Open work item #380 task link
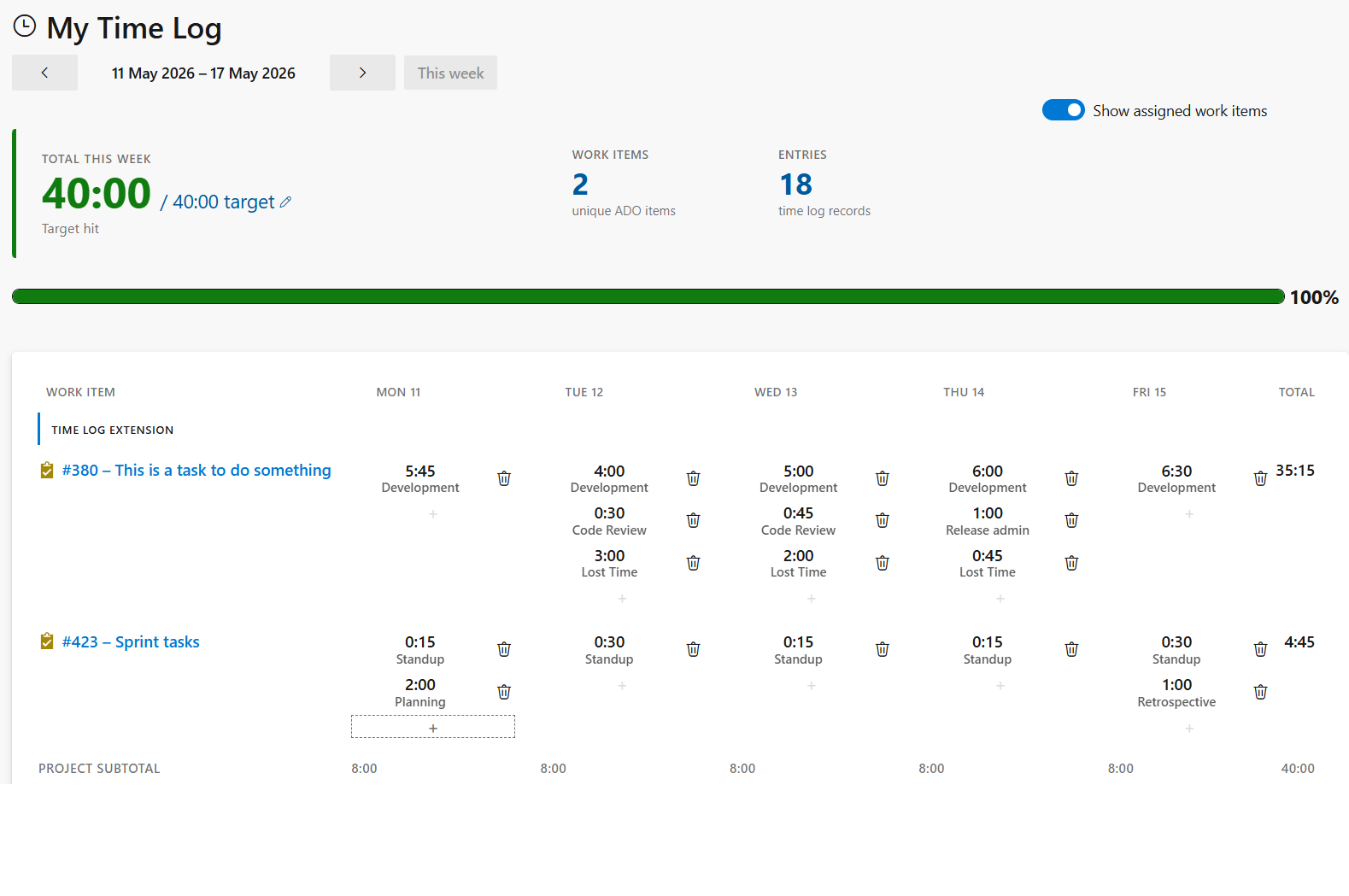 pyautogui.click(x=196, y=470)
